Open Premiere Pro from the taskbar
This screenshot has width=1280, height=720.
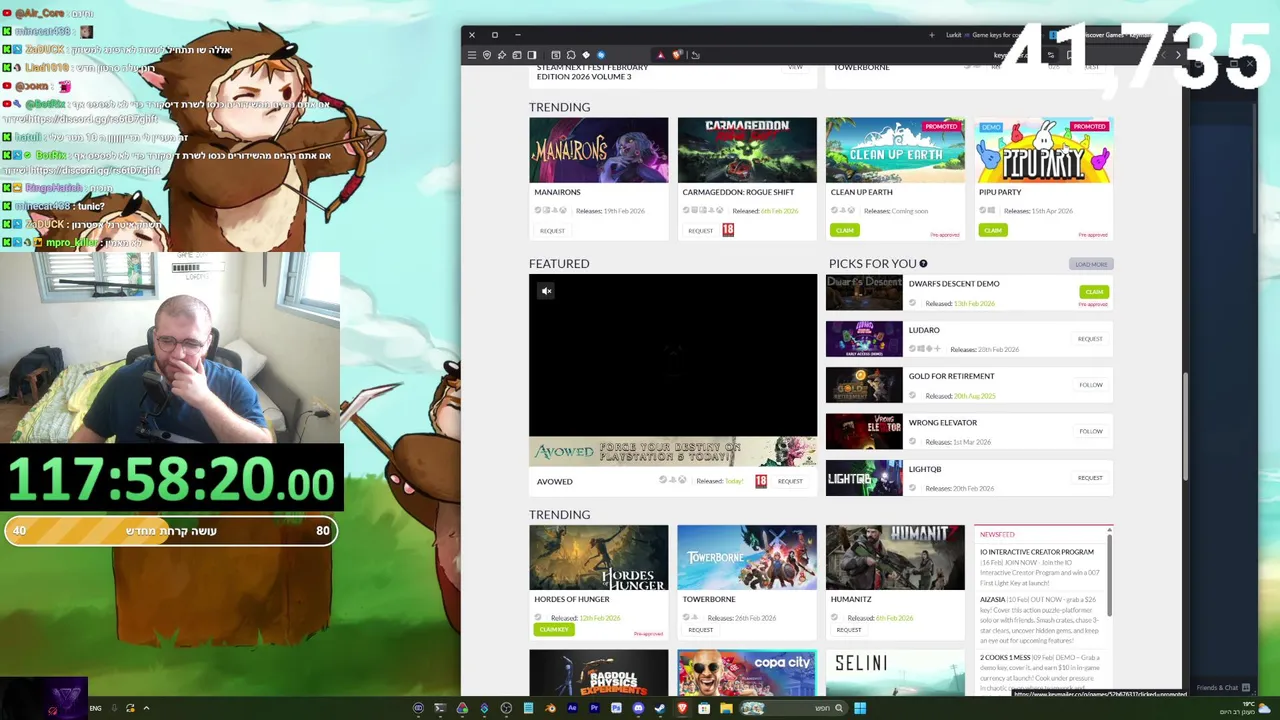(x=594, y=708)
